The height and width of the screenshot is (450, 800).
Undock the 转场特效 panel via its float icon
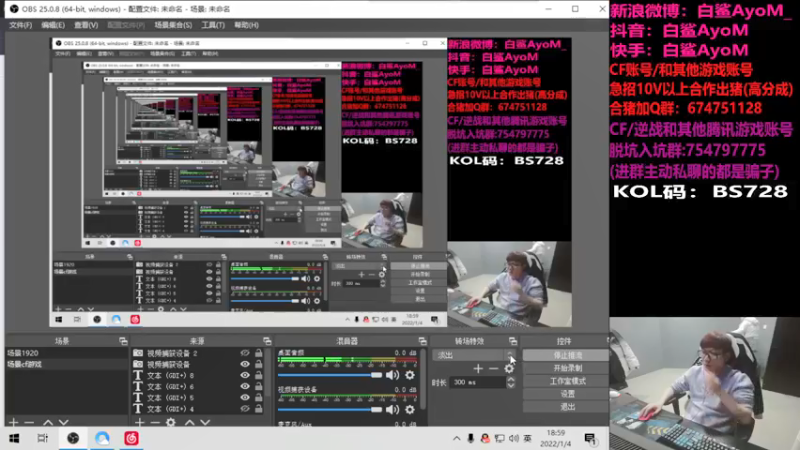coord(513,341)
